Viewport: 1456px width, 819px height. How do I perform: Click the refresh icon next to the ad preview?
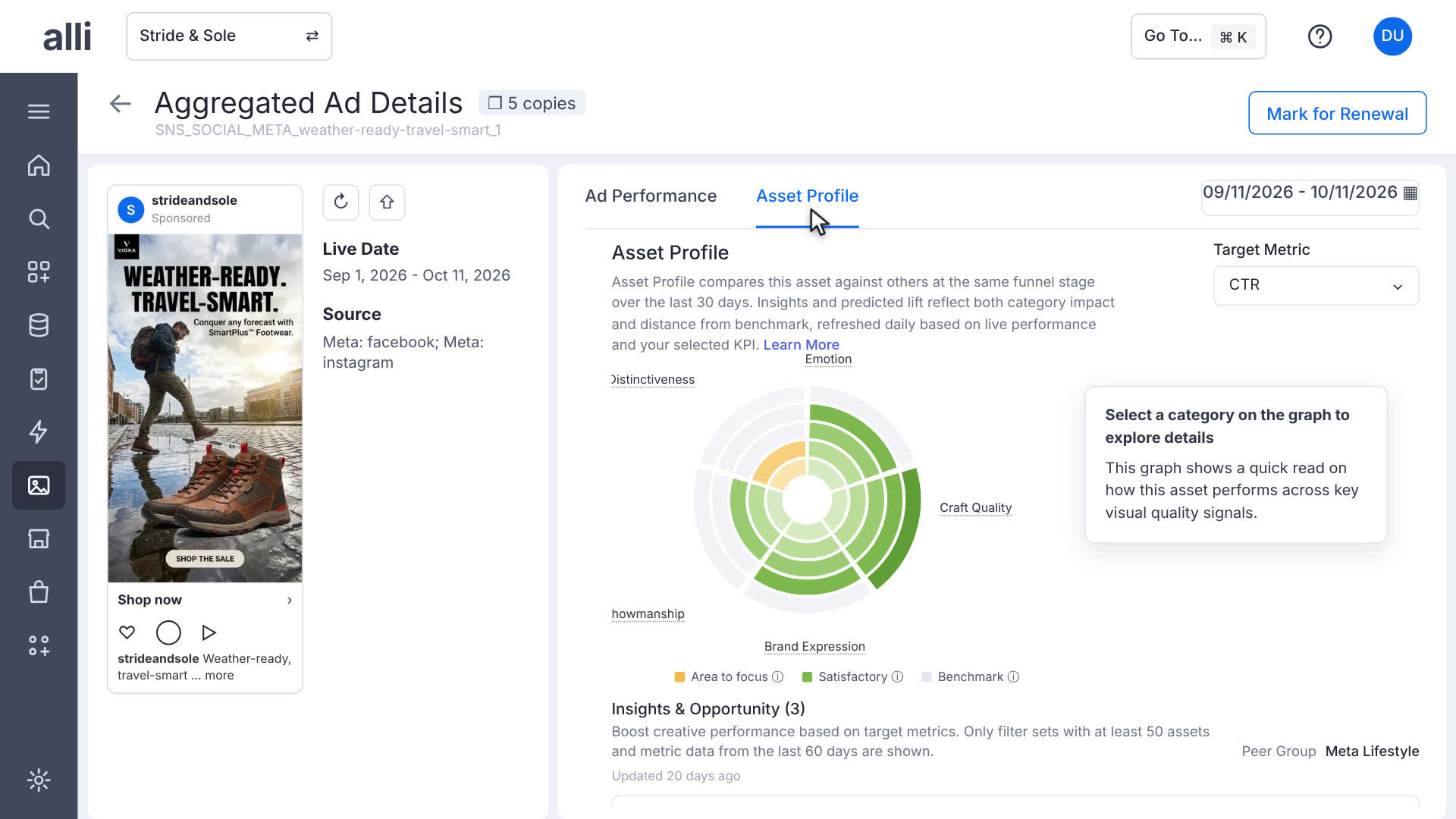(340, 202)
